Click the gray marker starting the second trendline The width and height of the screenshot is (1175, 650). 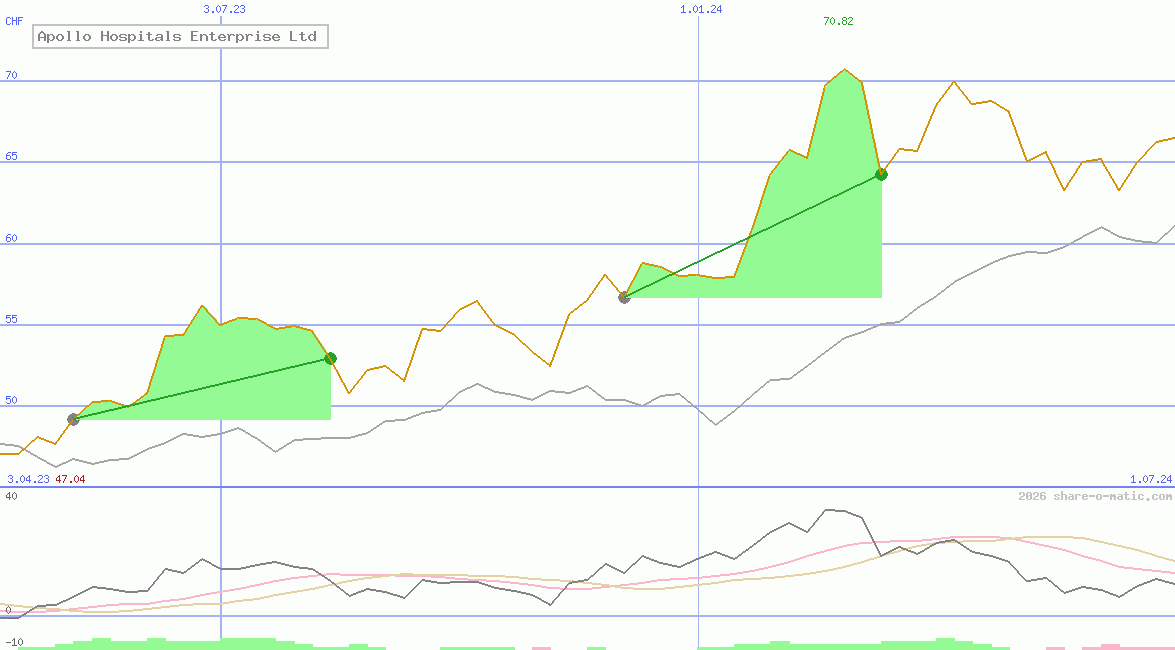tap(624, 296)
